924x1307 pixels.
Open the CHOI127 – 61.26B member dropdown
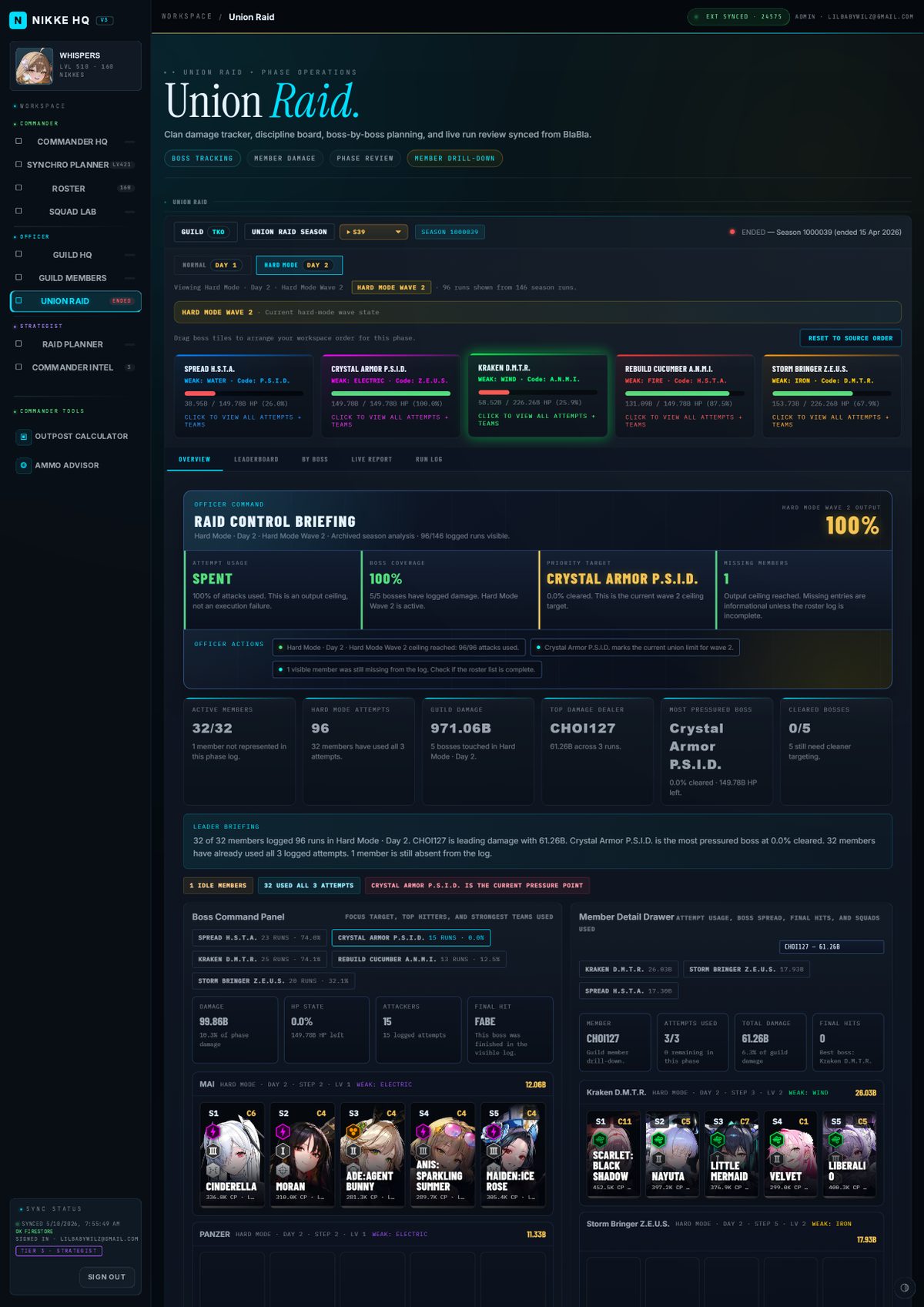[x=832, y=947]
